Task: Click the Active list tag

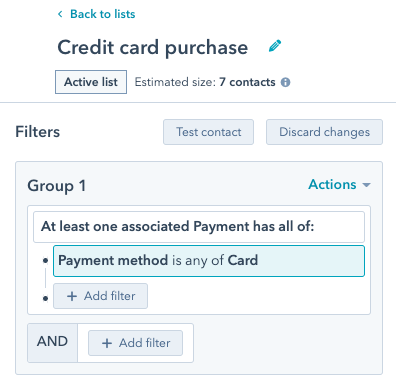Action: coord(91,82)
